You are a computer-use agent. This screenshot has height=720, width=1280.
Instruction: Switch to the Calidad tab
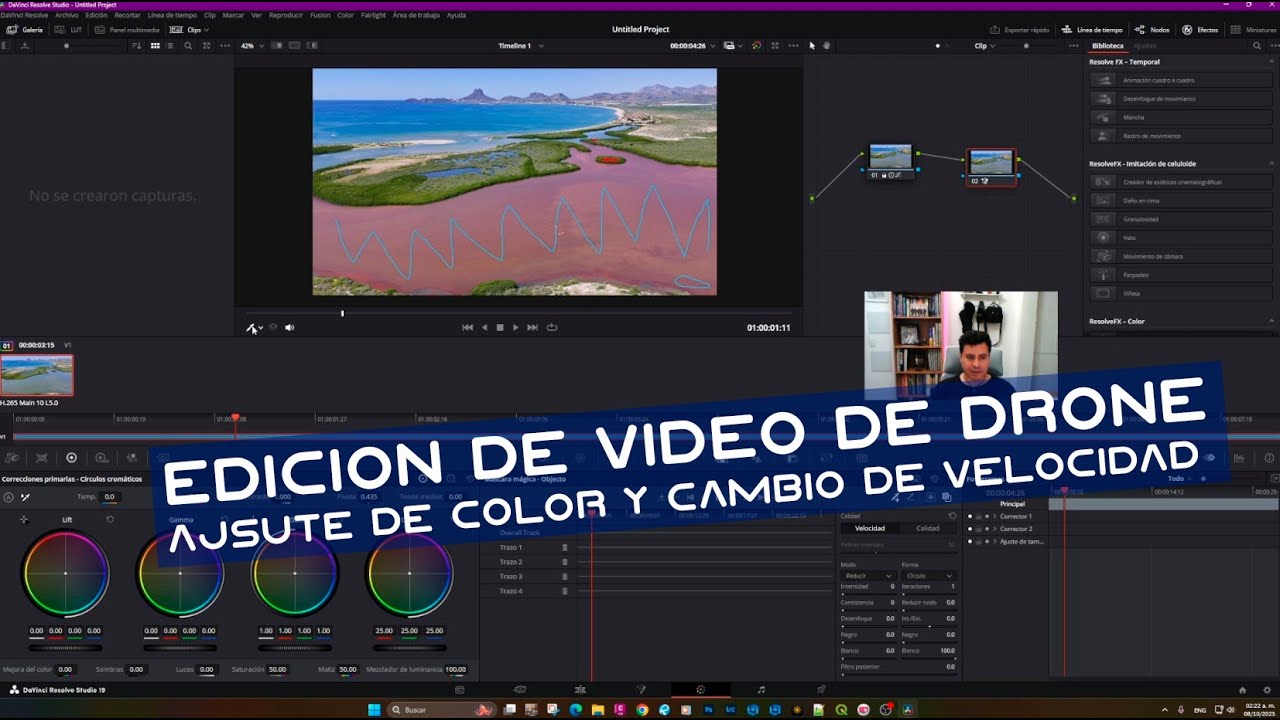pos(928,528)
